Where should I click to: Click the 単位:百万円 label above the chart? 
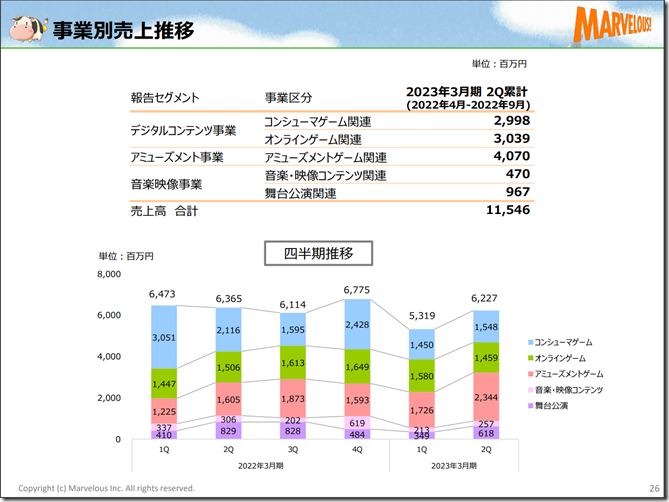point(126,256)
